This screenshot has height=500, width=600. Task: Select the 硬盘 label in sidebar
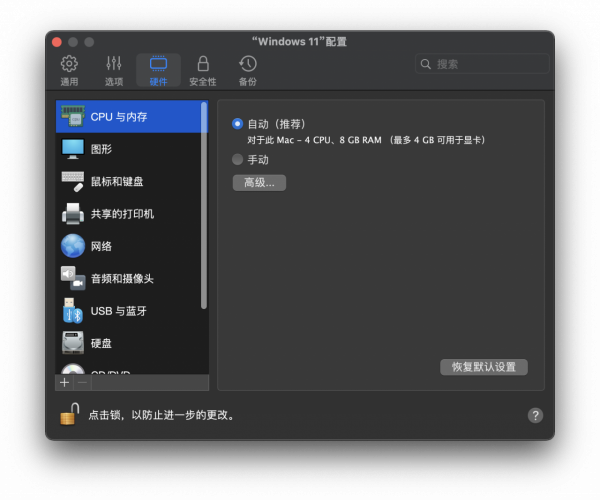101,343
